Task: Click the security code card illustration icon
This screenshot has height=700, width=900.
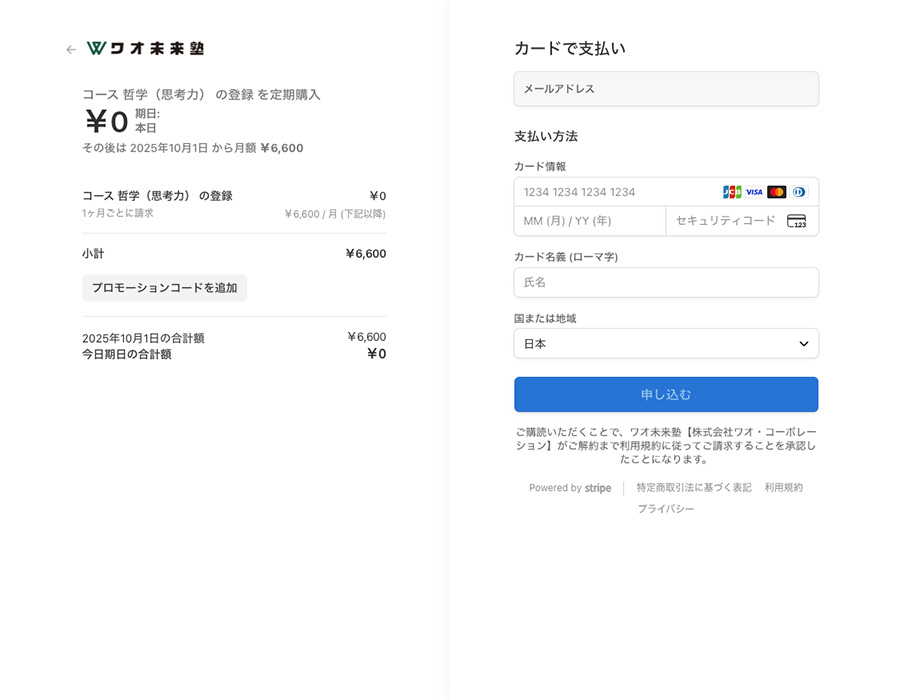Action: point(797,221)
